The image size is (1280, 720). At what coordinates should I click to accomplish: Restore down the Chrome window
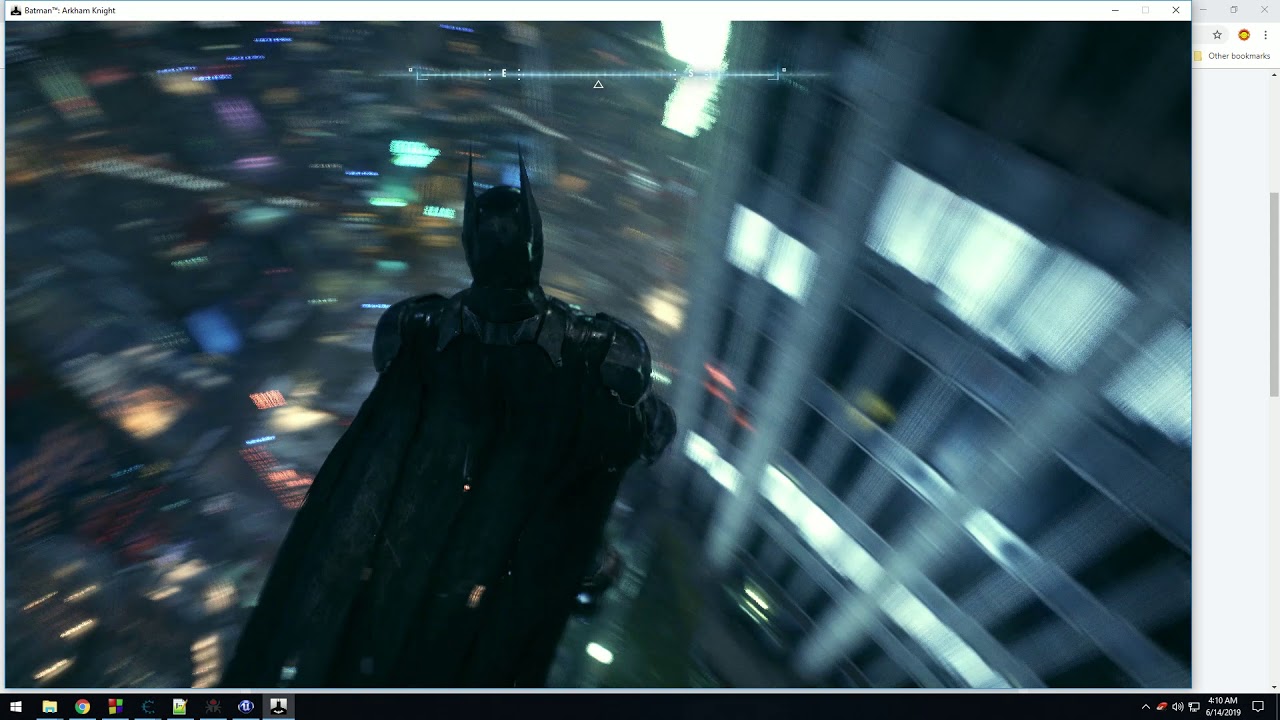click(x=1234, y=10)
